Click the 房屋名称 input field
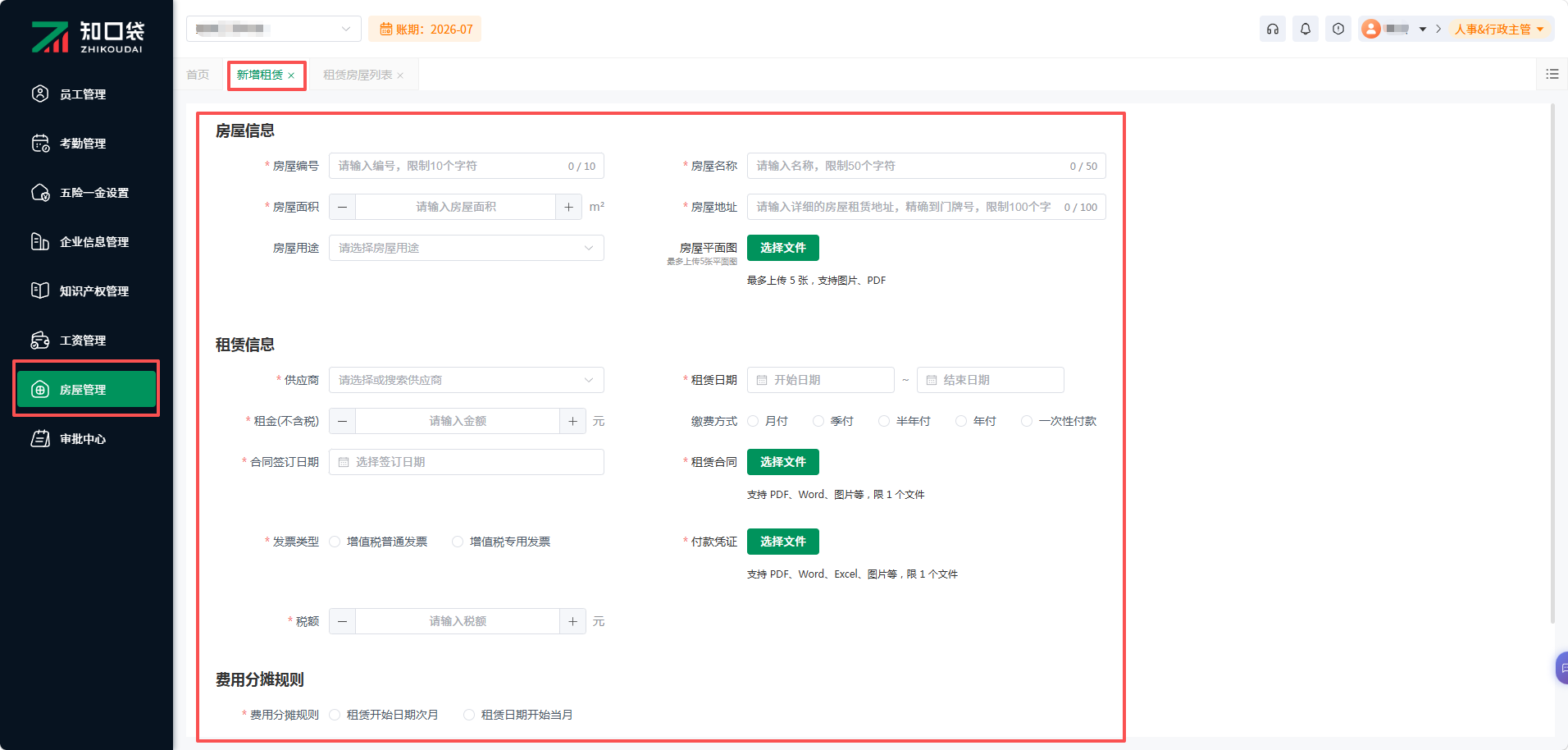 coord(927,166)
